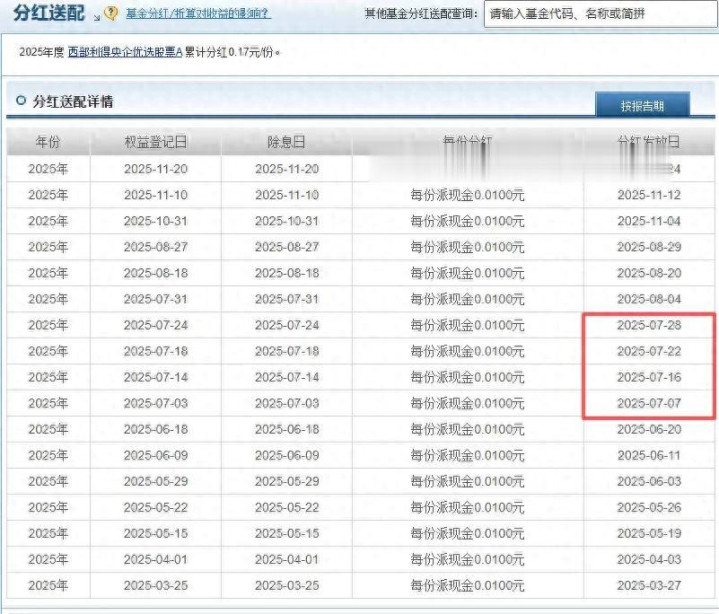This screenshot has height=614, width=719.
Task: Click the 年份 column header
Action: click(48, 142)
